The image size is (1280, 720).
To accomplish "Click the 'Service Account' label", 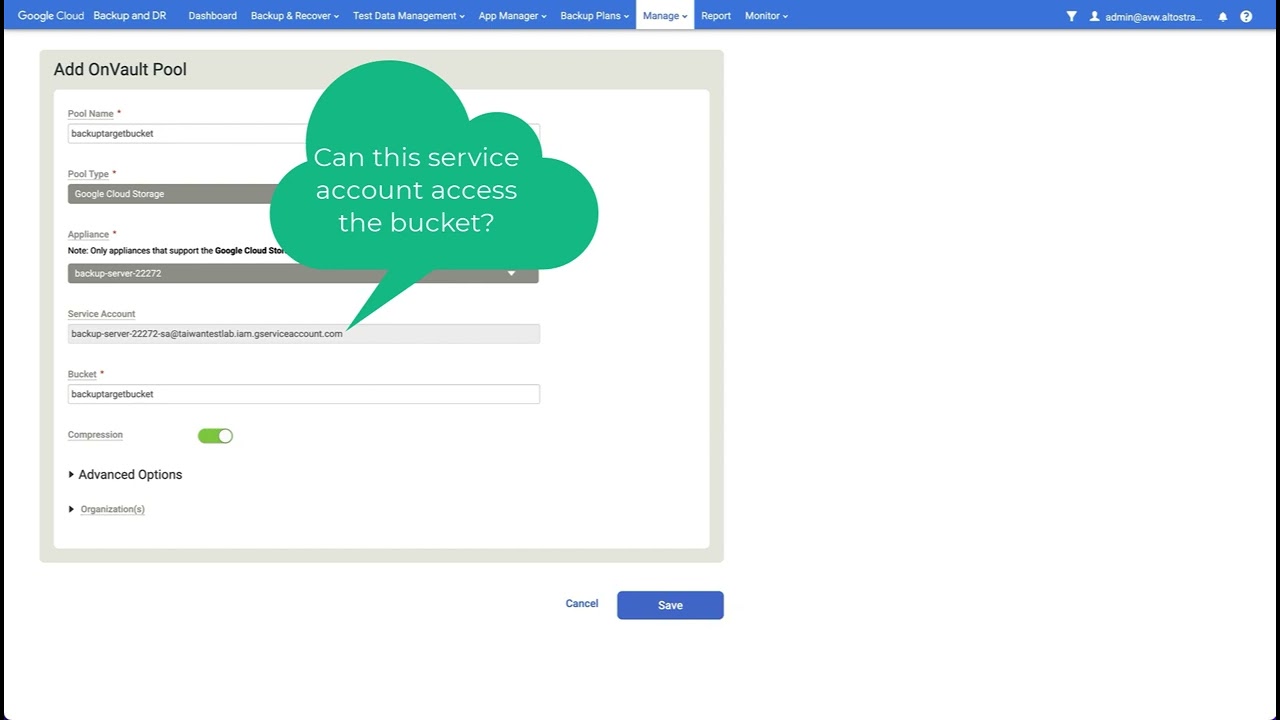I will click(x=101, y=314).
